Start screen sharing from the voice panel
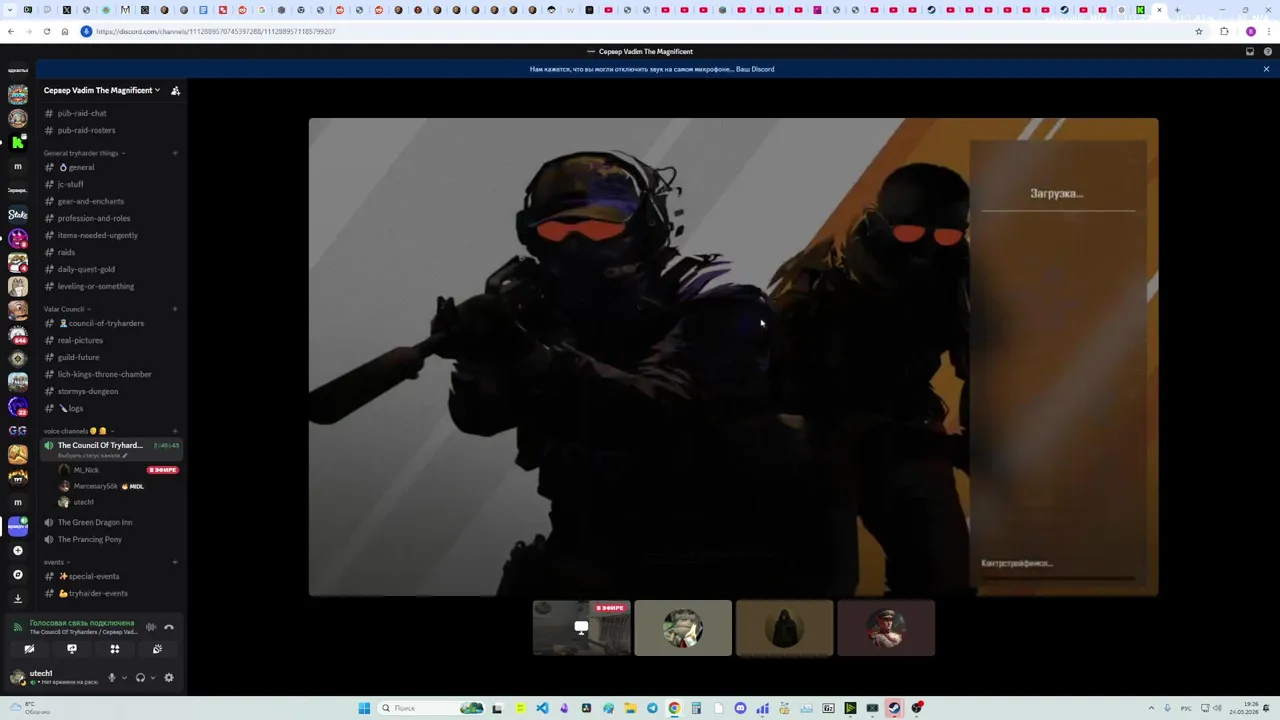 tap(72, 649)
